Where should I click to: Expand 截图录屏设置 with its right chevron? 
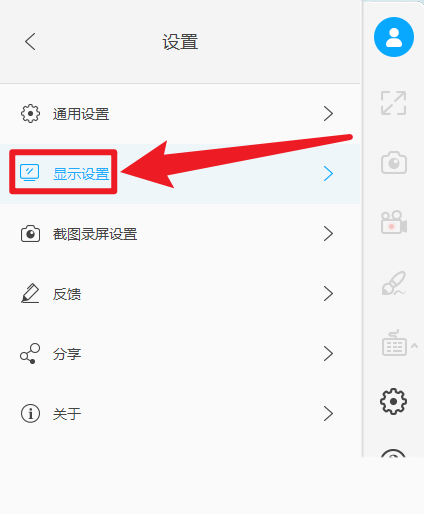pyautogui.click(x=328, y=234)
